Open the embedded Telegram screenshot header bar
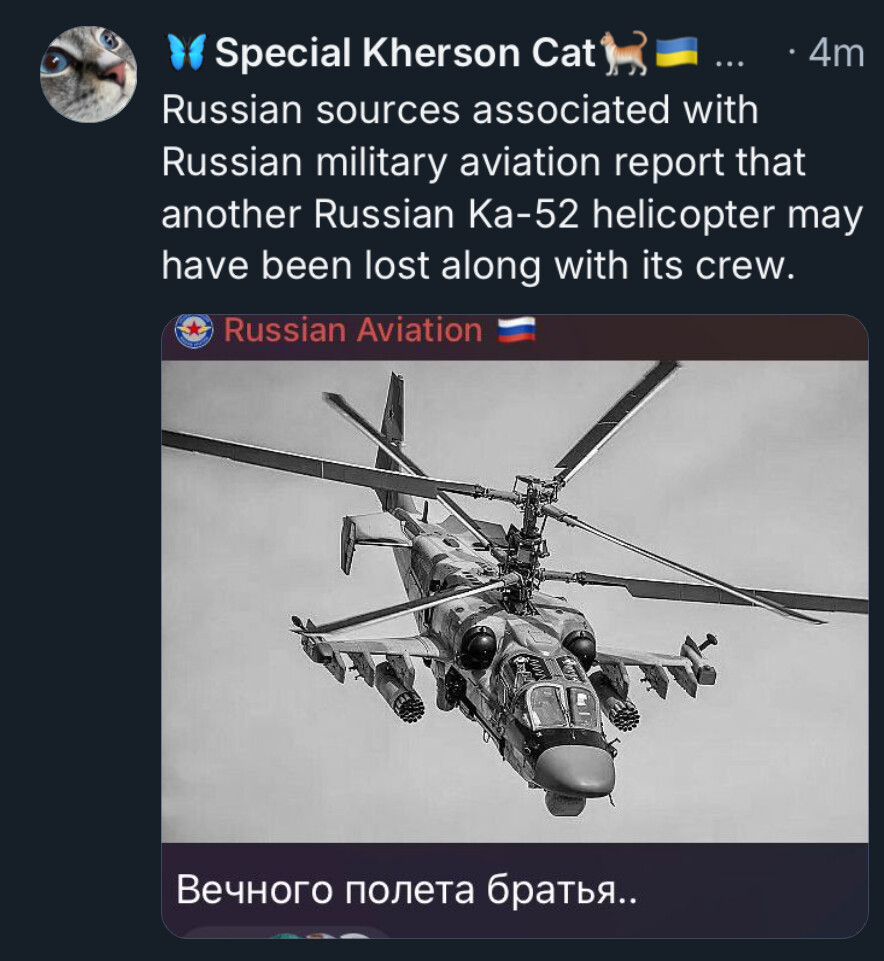This screenshot has width=884, height=961. 515,337
